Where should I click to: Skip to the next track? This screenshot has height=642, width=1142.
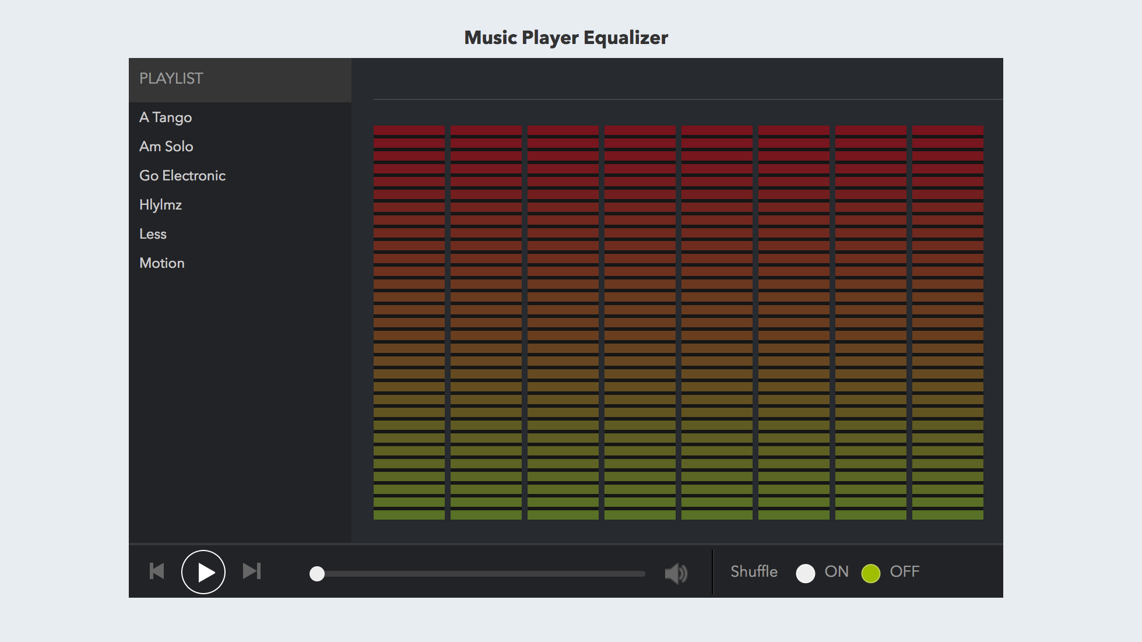click(x=252, y=571)
